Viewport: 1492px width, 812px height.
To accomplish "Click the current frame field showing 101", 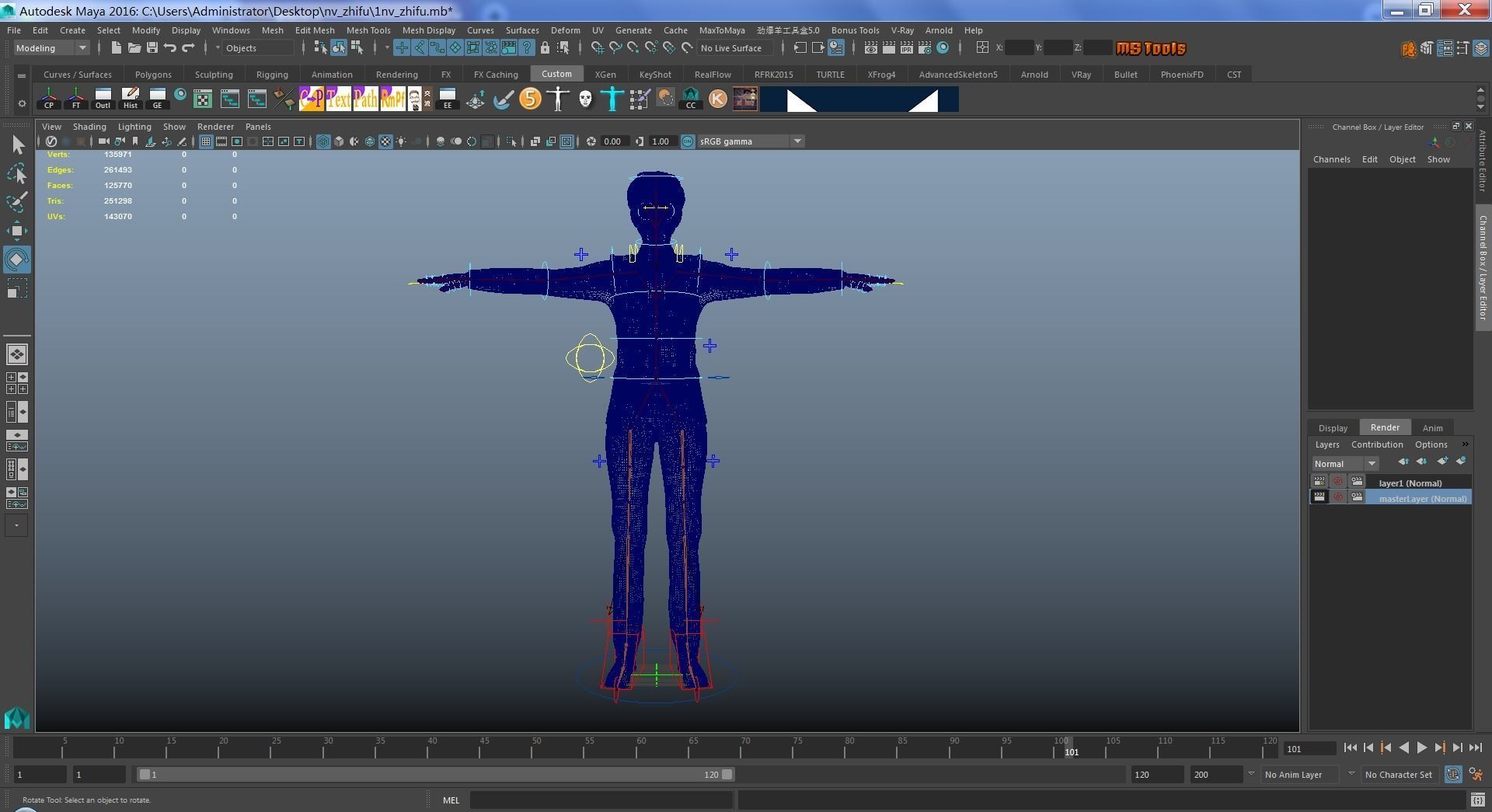I will (x=1309, y=749).
